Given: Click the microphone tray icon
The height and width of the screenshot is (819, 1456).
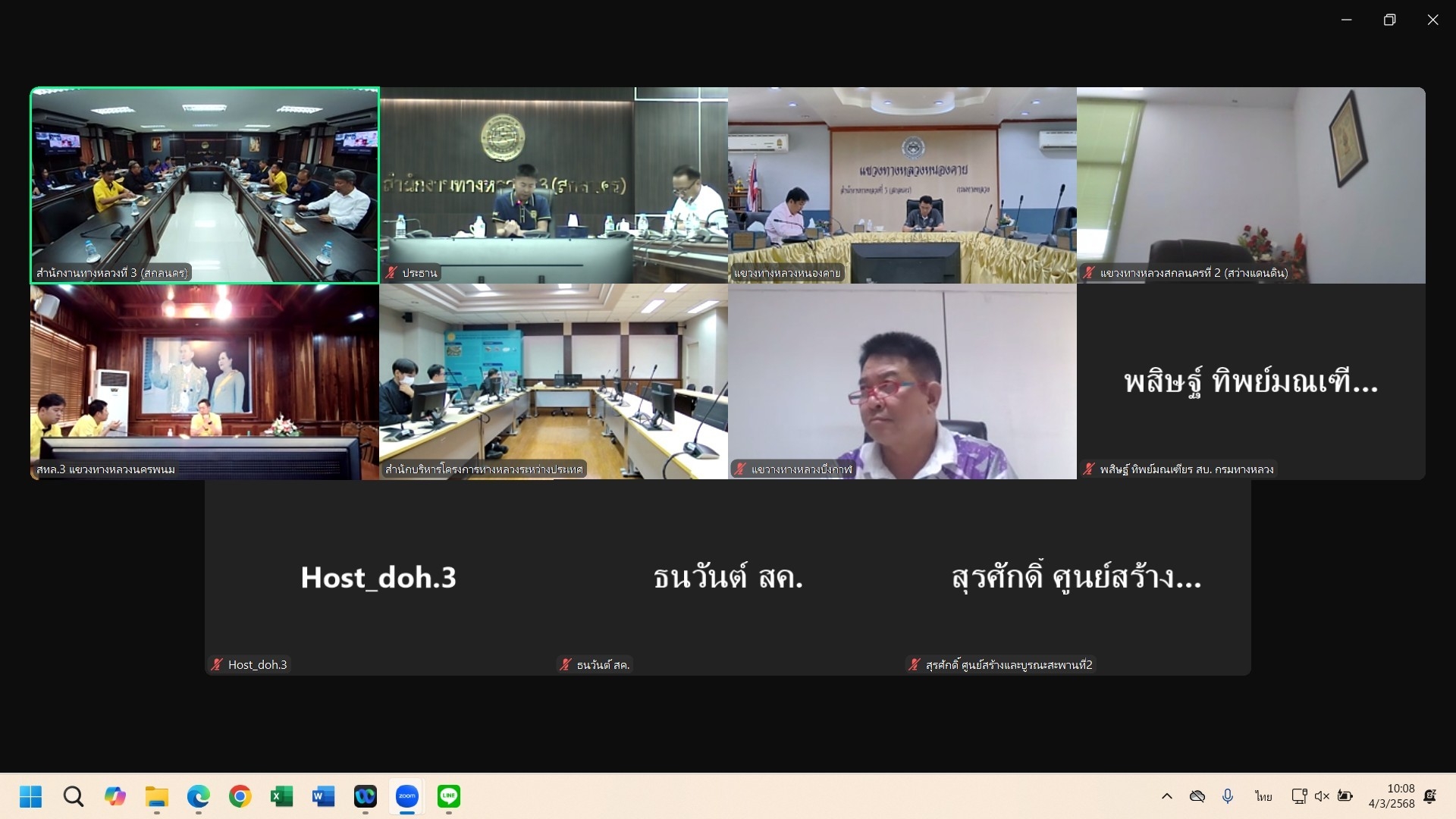Looking at the screenshot, I should (x=1228, y=796).
